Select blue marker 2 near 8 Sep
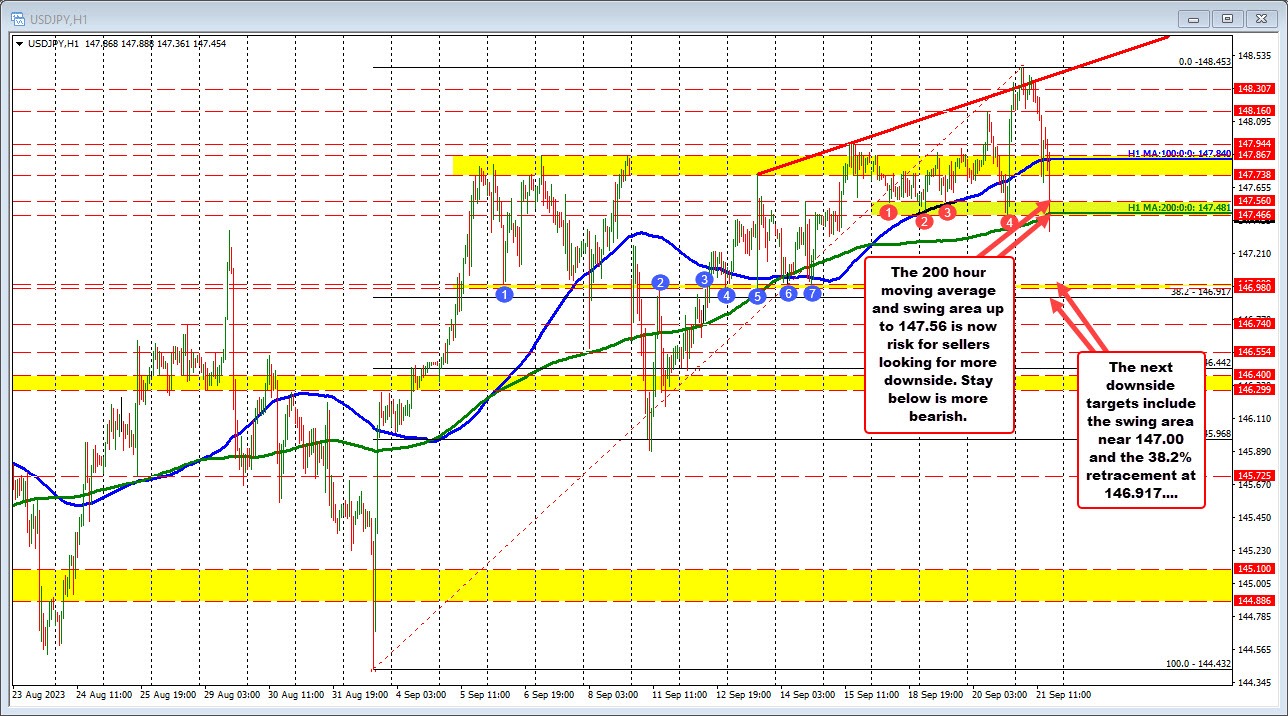Viewport: 1288px width, 716px height. tap(659, 282)
